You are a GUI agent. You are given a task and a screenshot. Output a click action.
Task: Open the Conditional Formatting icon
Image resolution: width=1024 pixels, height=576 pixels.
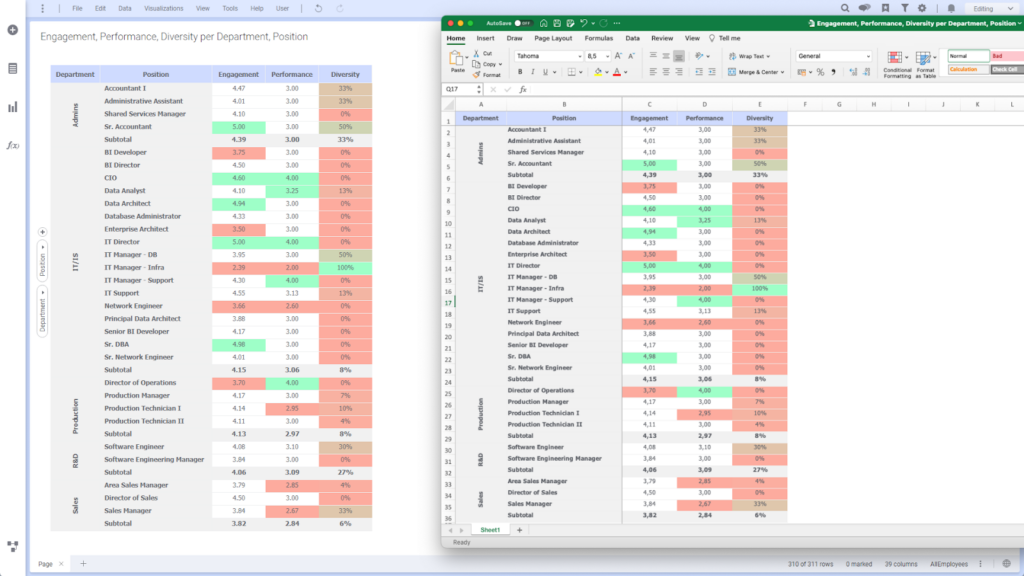tap(893, 59)
